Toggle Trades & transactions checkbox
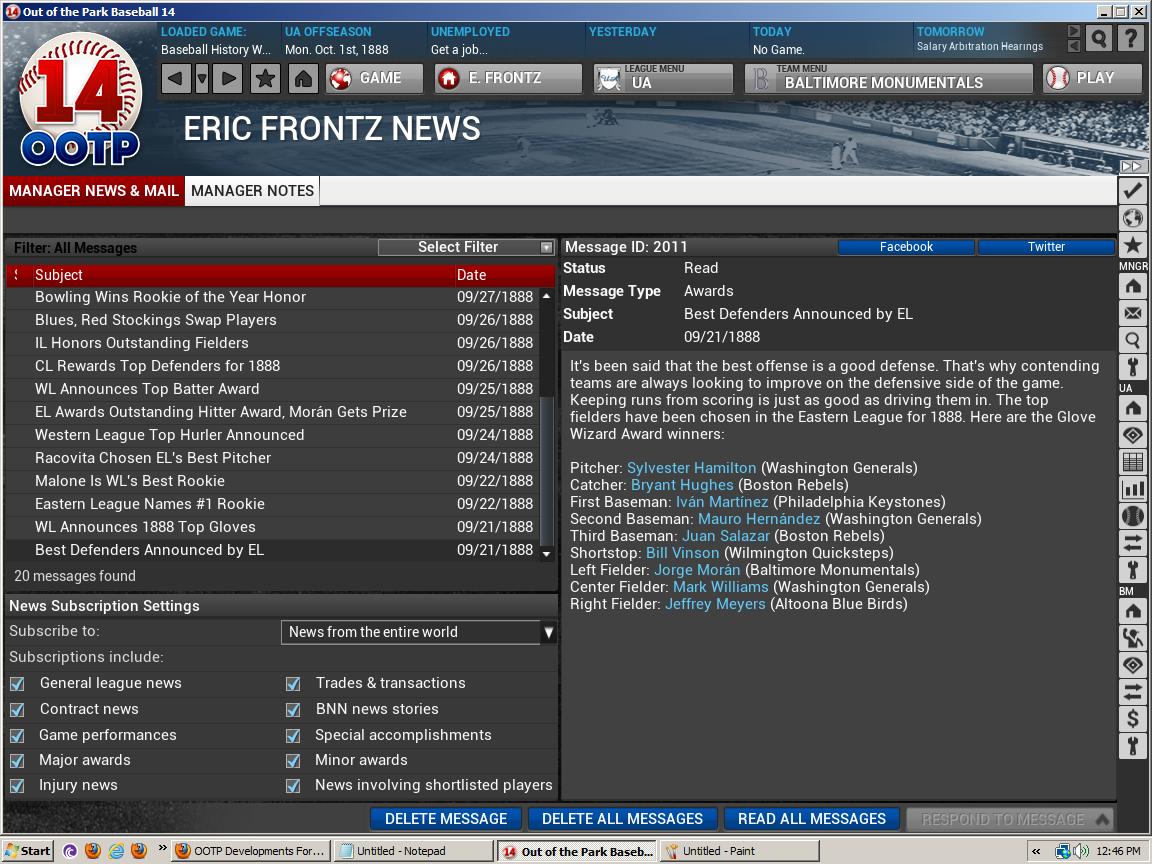 coord(293,684)
